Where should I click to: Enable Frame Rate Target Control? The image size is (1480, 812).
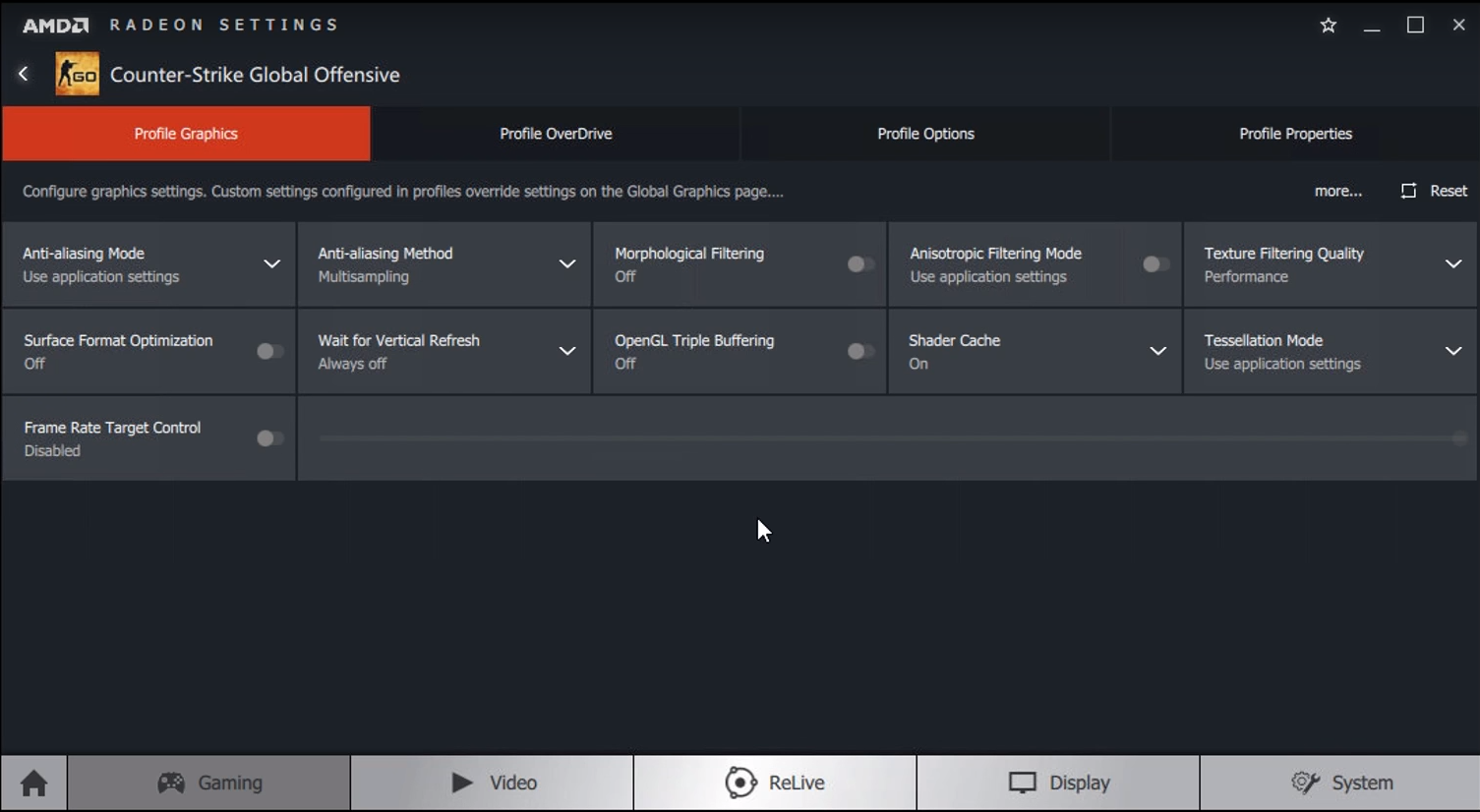pos(269,438)
